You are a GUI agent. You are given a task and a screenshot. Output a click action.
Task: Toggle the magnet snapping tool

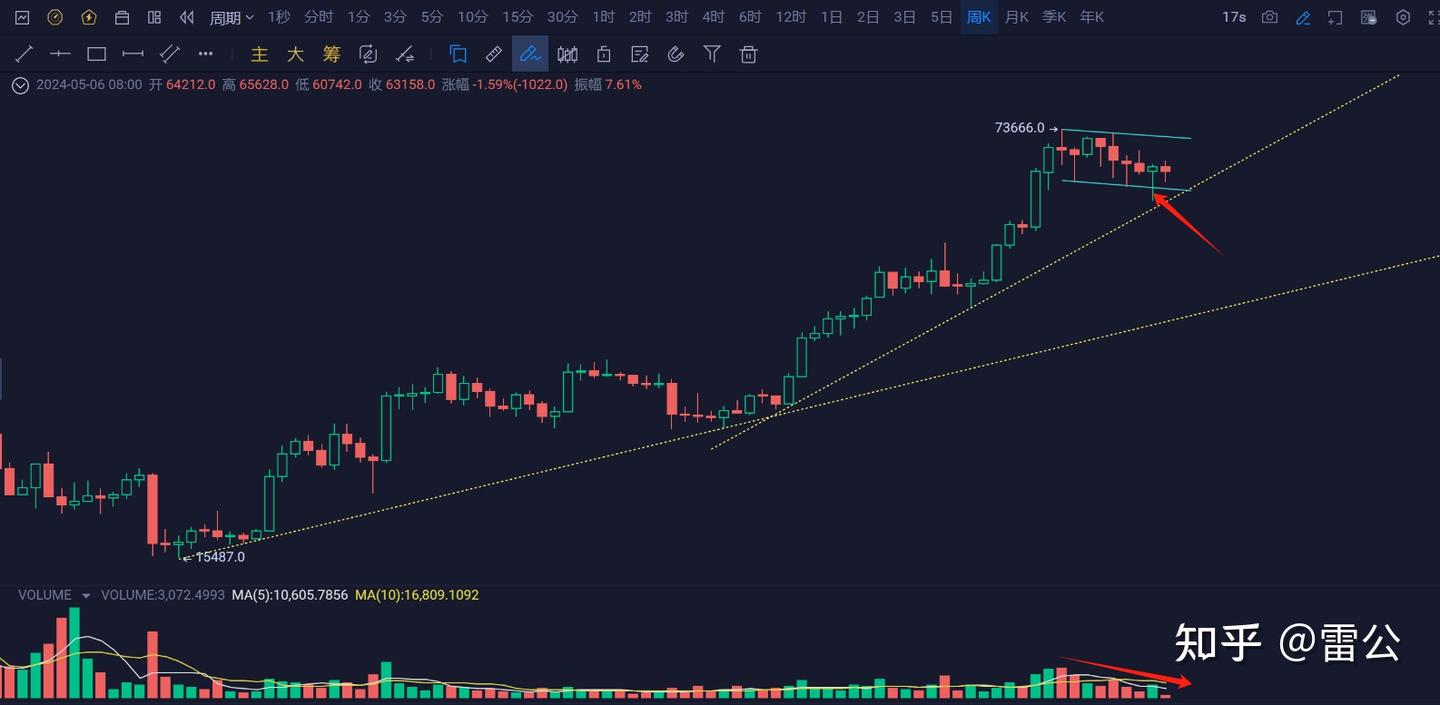tap(676, 54)
